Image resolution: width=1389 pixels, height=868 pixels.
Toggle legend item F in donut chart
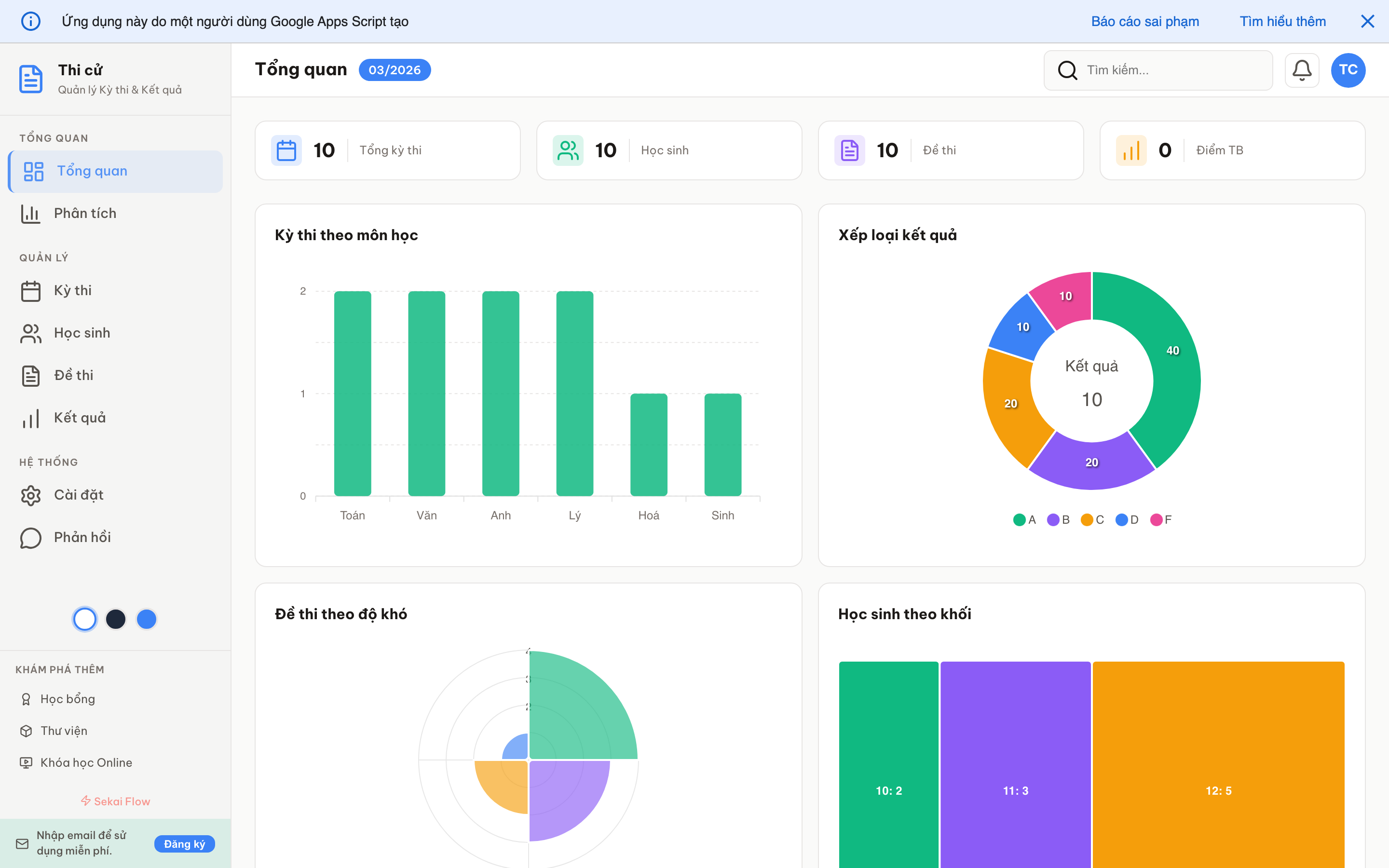point(1161,519)
